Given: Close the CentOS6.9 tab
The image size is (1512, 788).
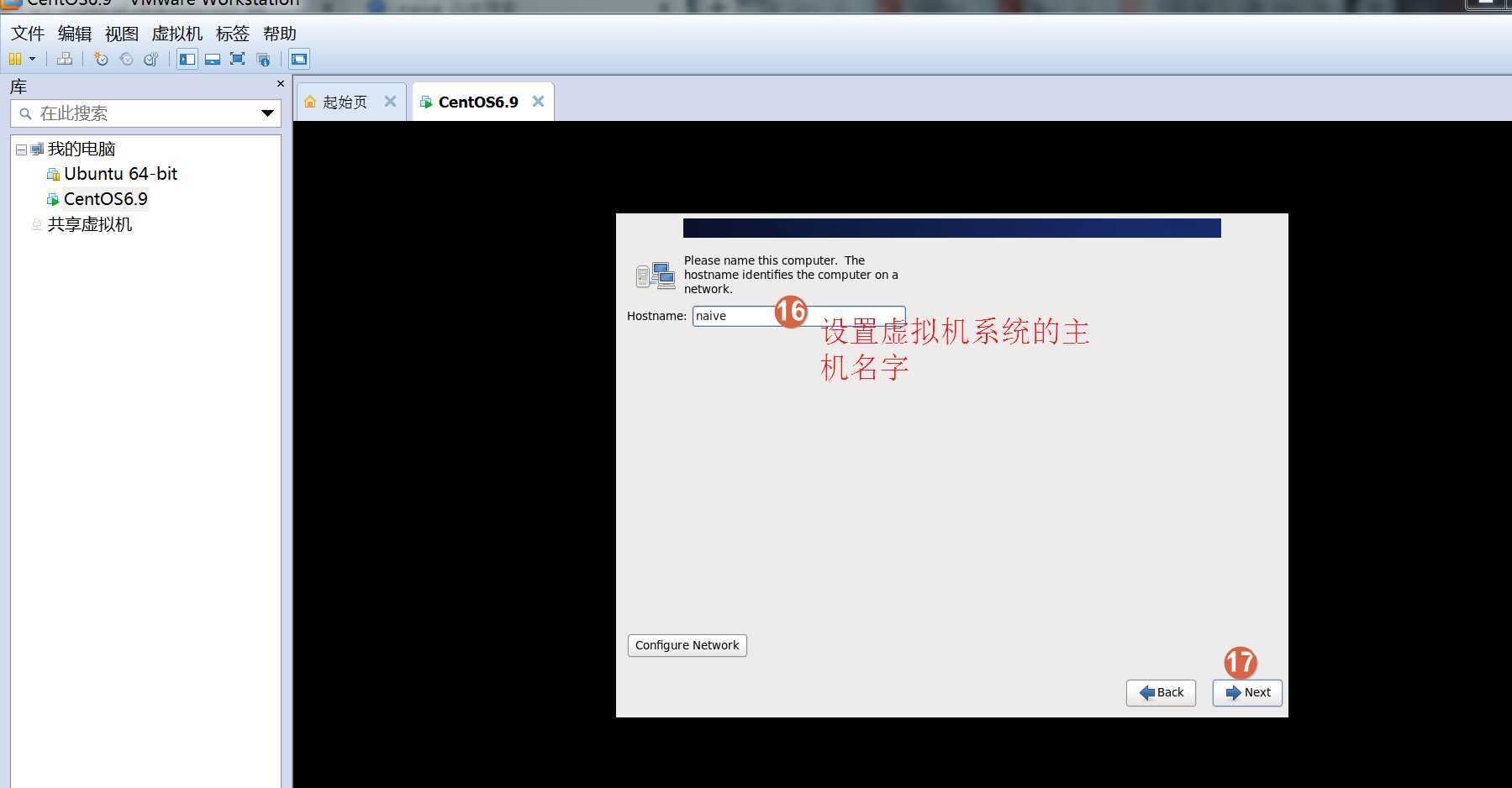Looking at the screenshot, I should pyautogui.click(x=539, y=102).
